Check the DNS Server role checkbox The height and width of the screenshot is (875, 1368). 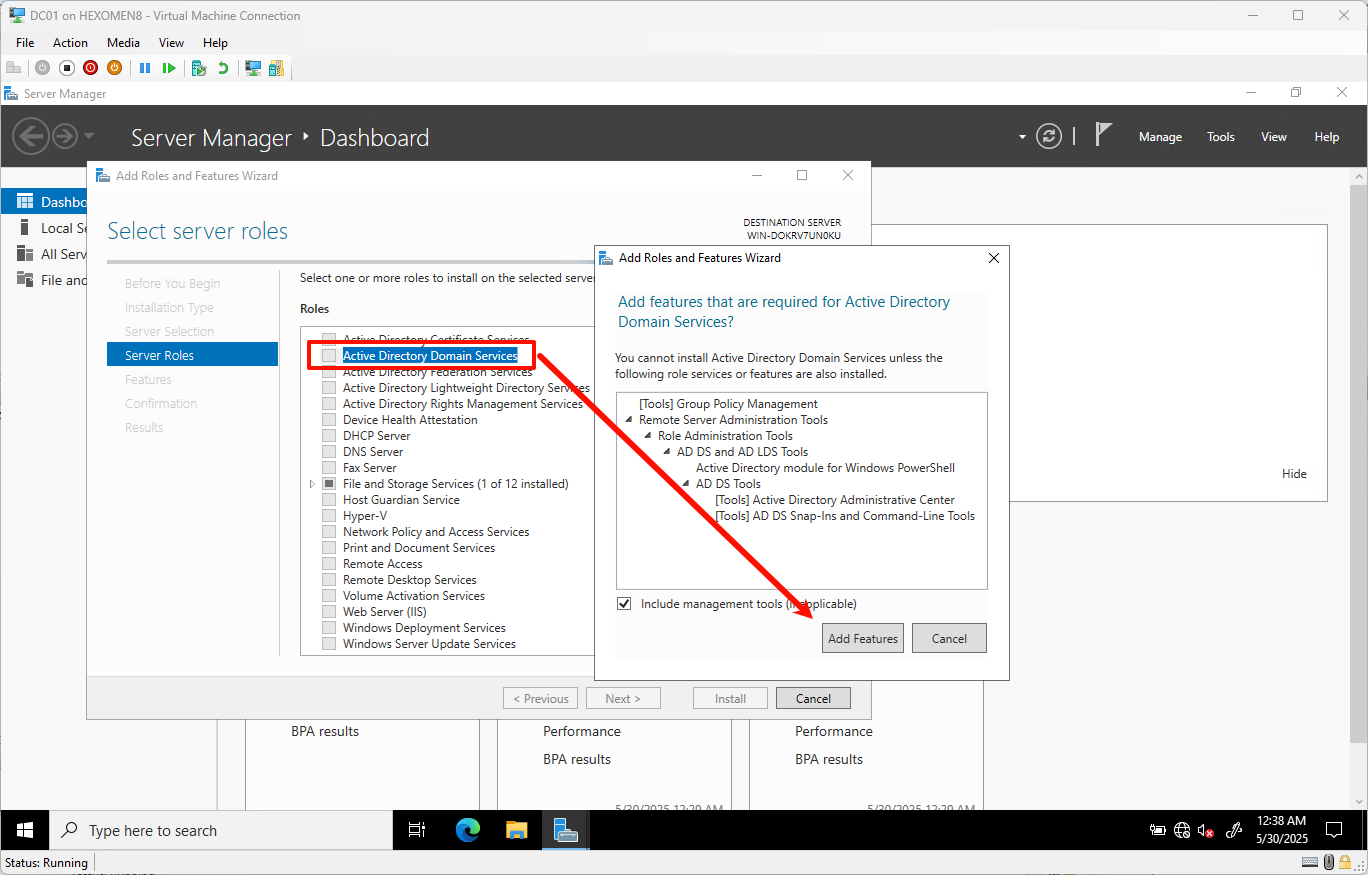[329, 452]
